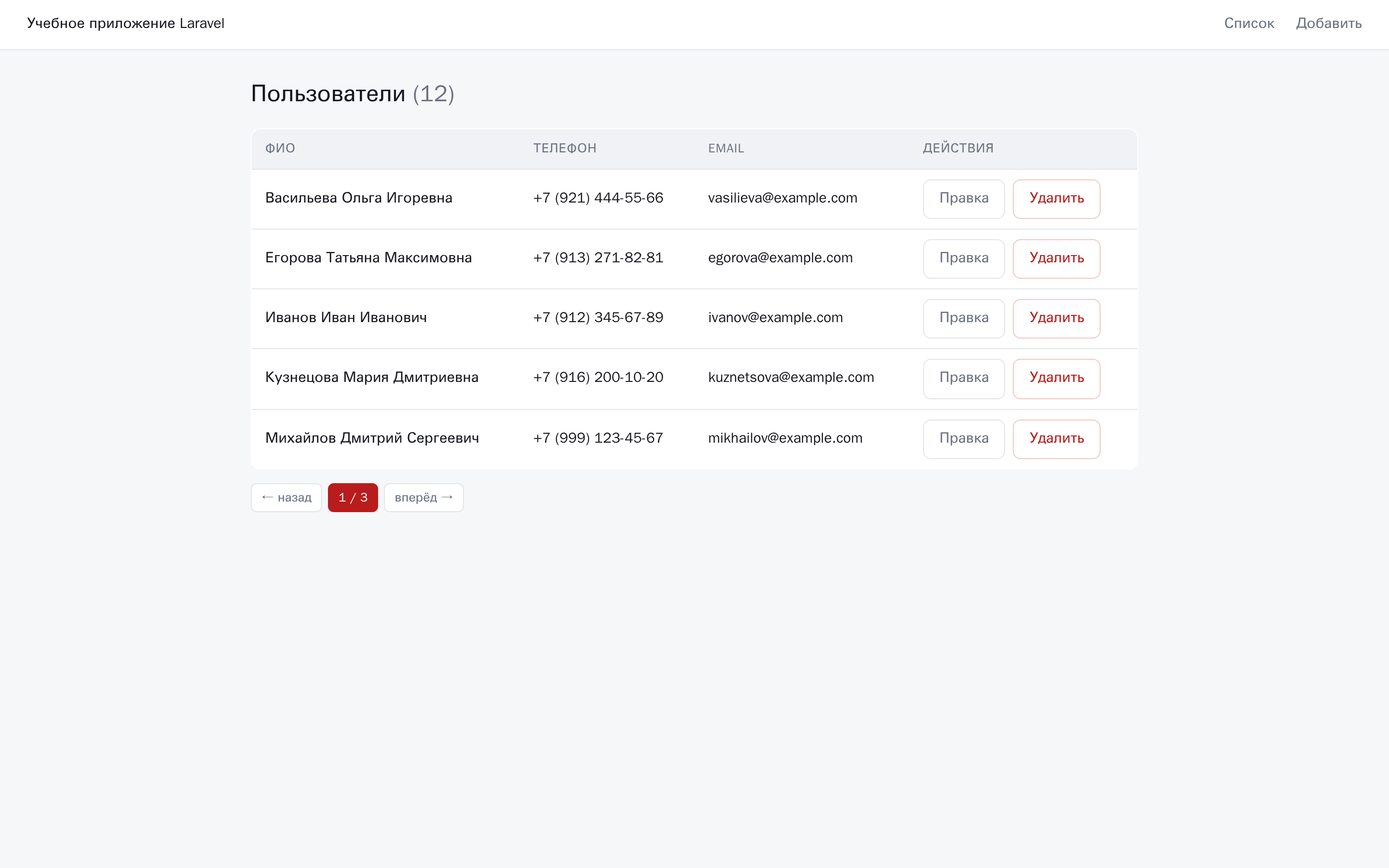Screen dimensions: 1389x868
Task: Click Правка for Егорова Татьяна Максимовна
Action: [964, 258]
